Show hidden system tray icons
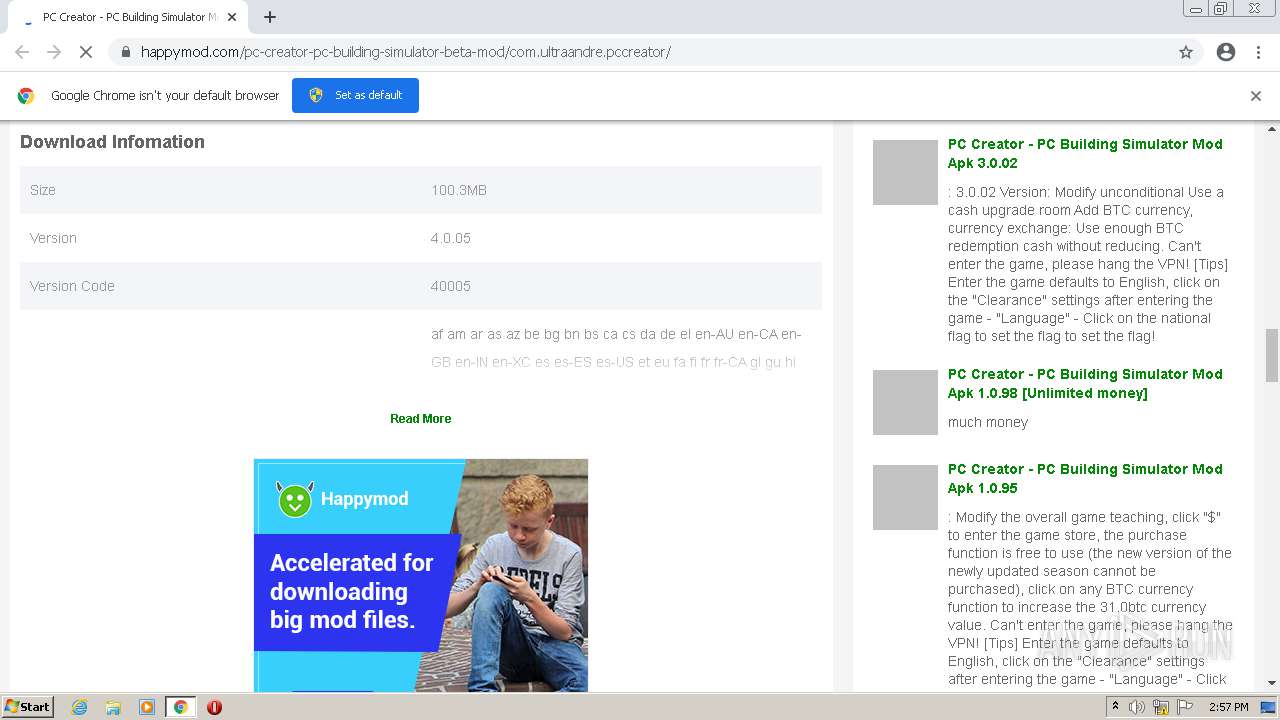The height and width of the screenshot is (720, 1280). click(x=1115, y=707)
